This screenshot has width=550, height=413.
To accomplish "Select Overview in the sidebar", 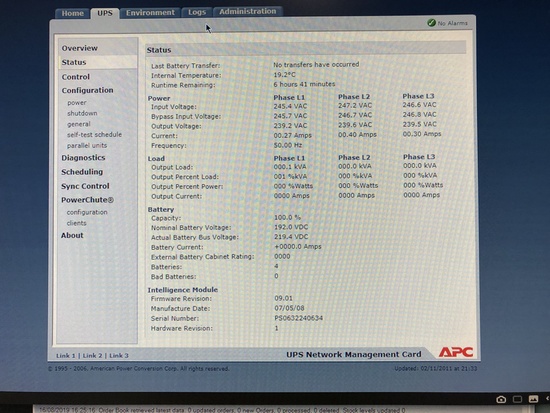I will coord(80,48).
